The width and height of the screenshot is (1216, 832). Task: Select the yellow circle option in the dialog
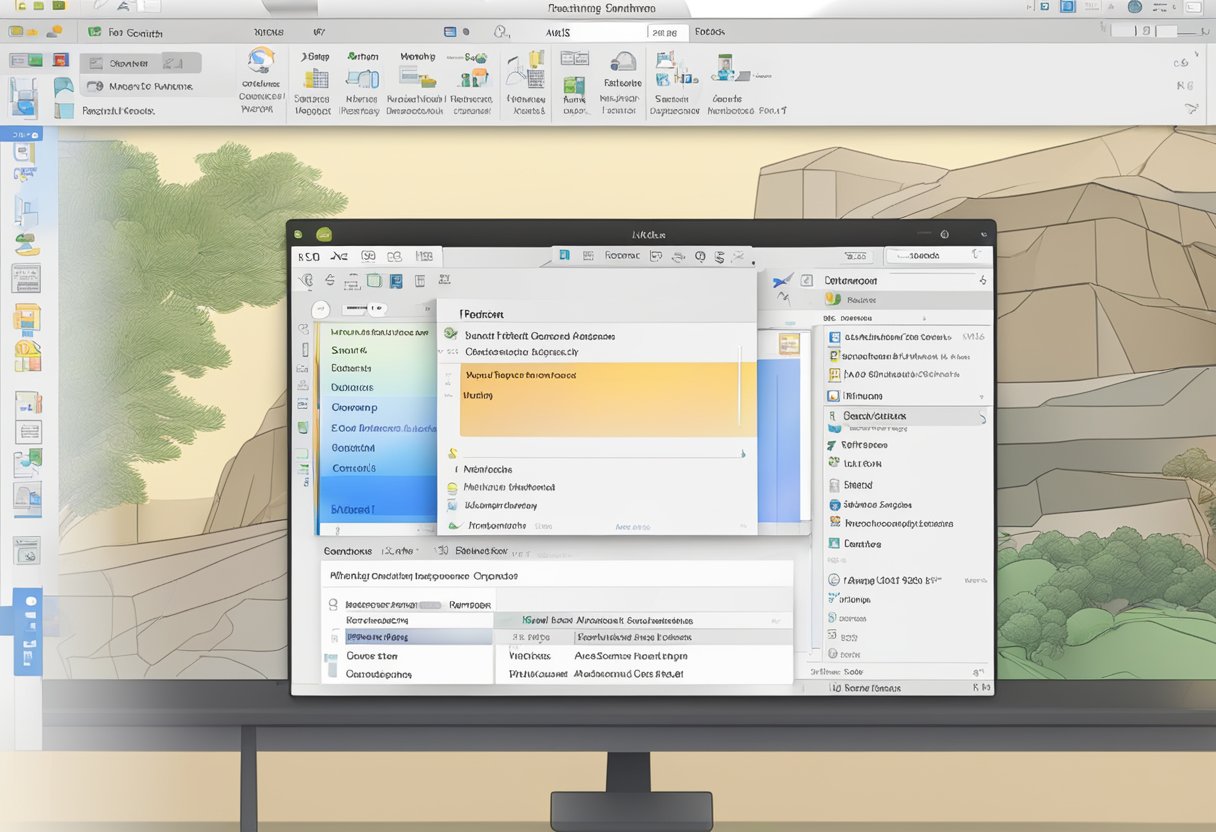click(452, 488)
